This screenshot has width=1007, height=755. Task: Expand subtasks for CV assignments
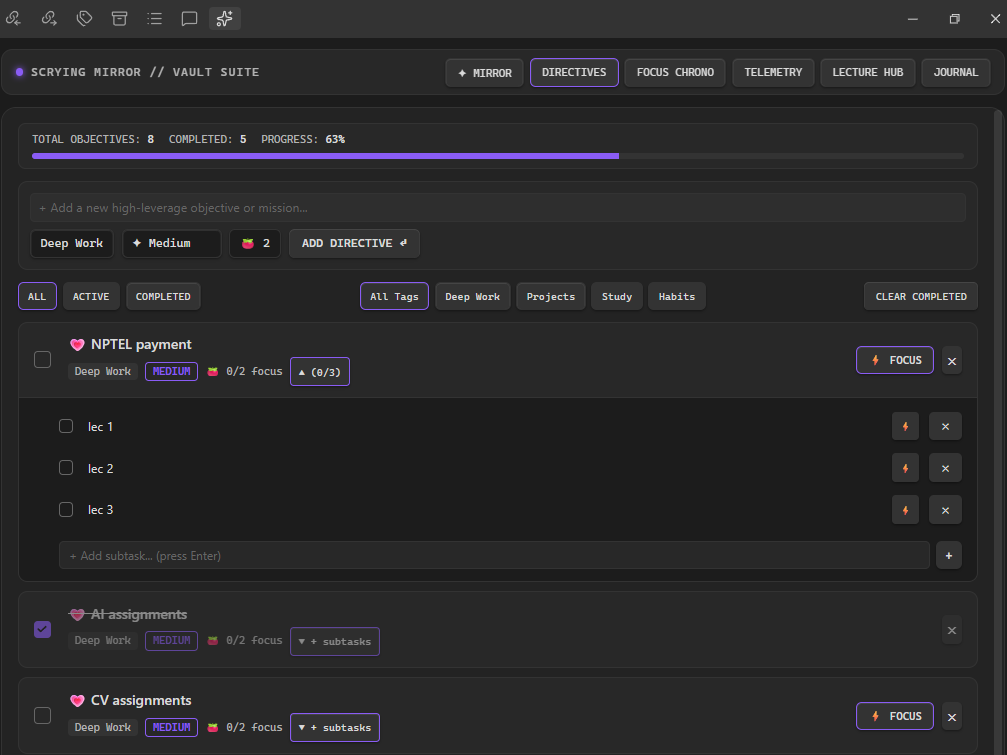click(x=335, y=727)
